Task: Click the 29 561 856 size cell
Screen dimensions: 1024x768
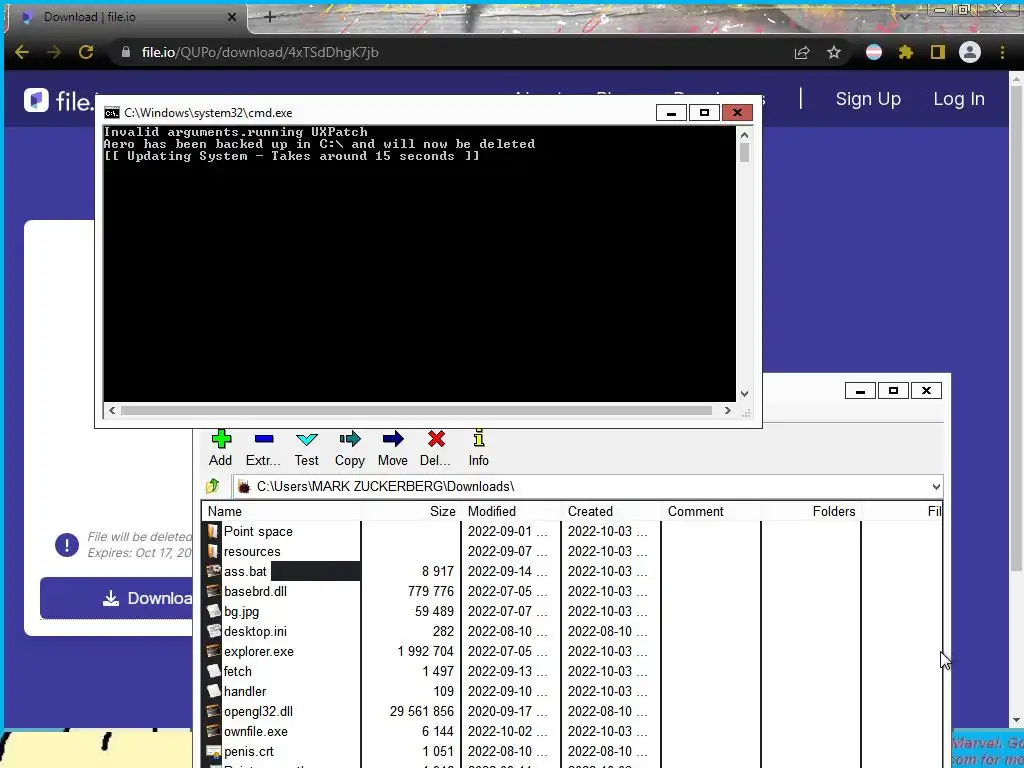Action: coord(422,712)
